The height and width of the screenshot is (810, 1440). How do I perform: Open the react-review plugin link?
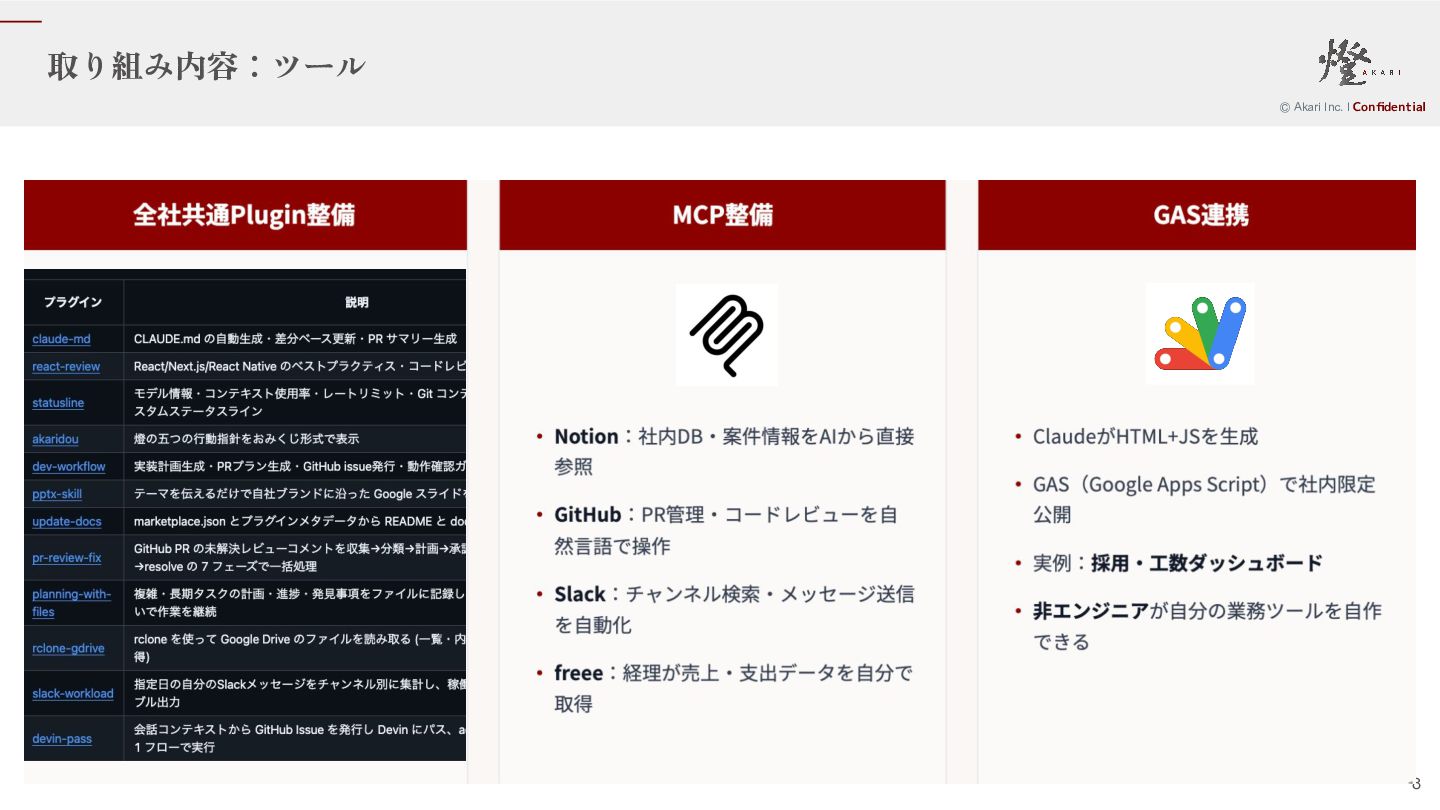[66, 367]
